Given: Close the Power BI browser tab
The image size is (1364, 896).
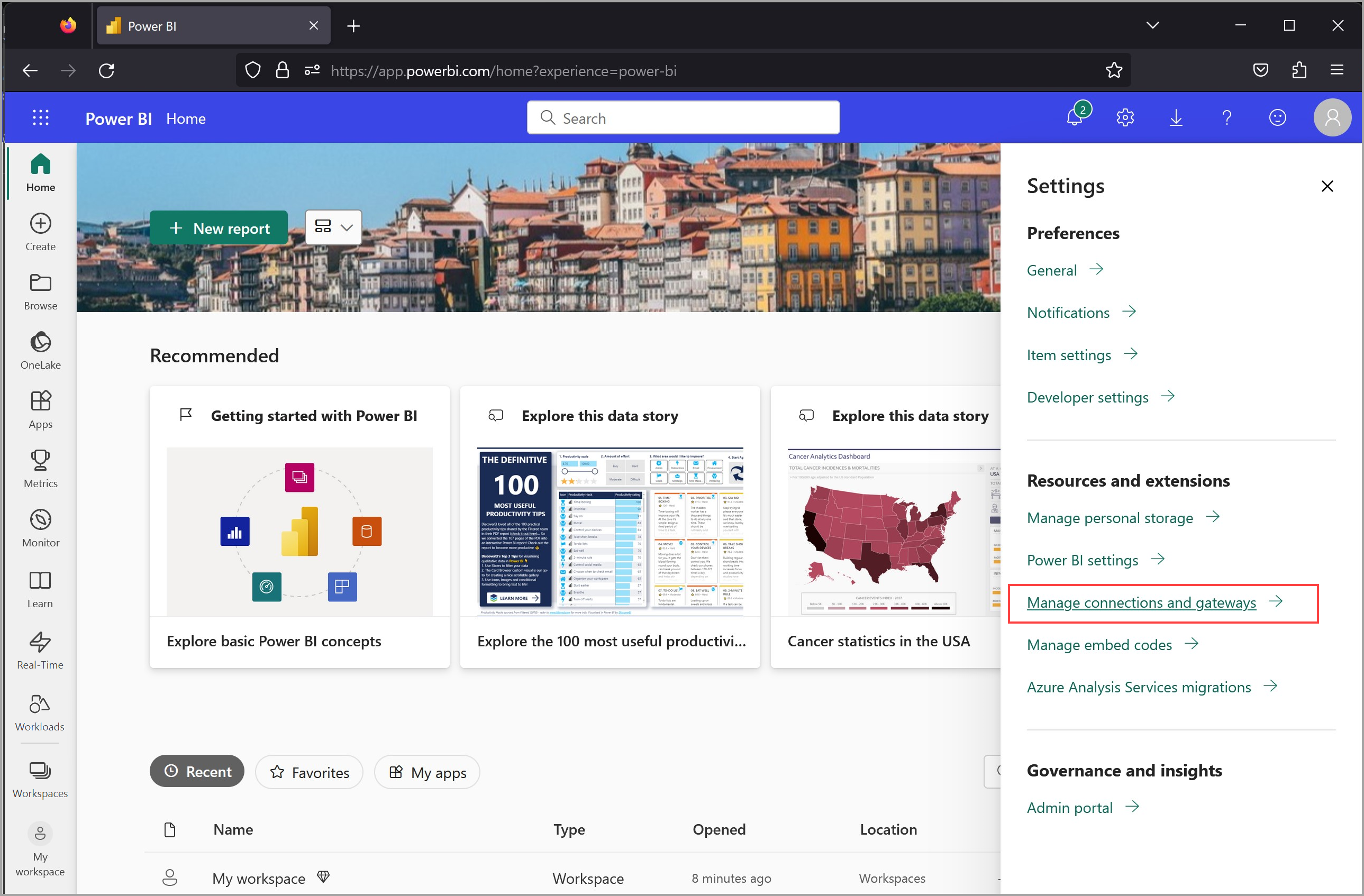Looking at the screenshot, I should [x=314, y=26].
